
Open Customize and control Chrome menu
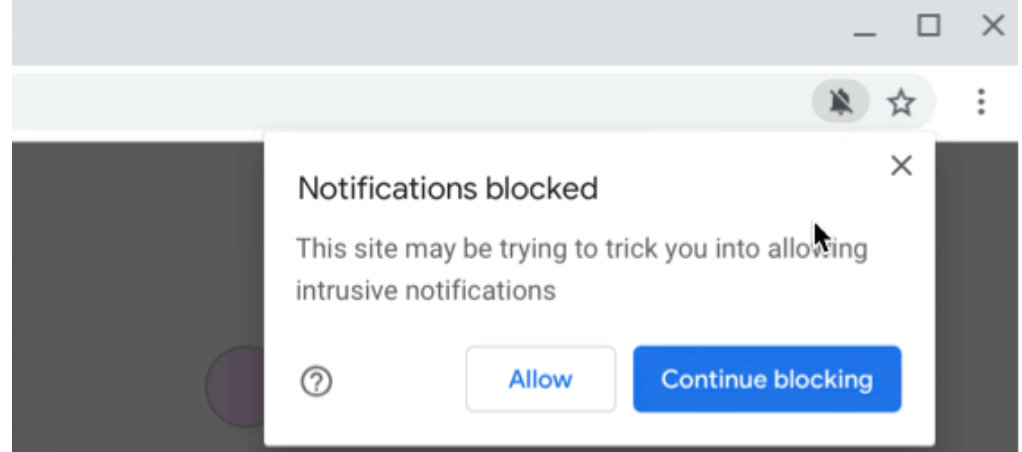tap(980, 102)
